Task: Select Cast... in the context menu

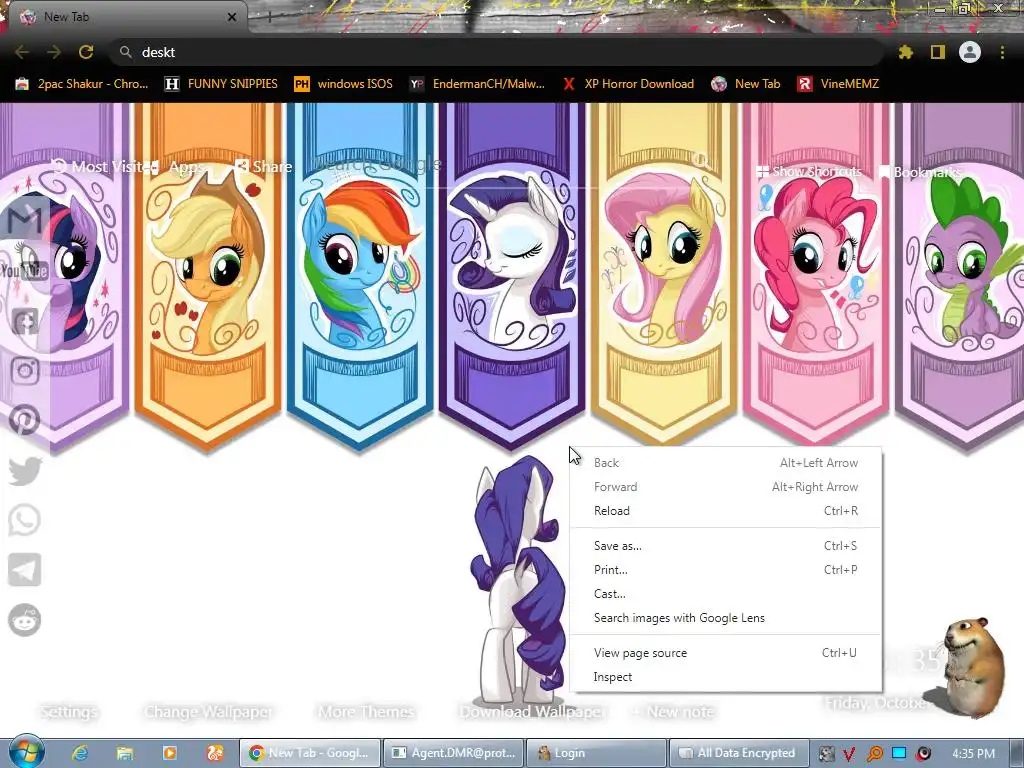Action: [726, 594]
